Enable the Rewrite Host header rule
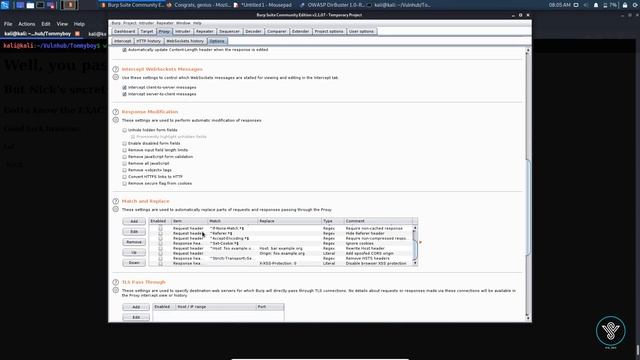Image resolution: width=640 pixels, height=360 pixels. [160, 248]
